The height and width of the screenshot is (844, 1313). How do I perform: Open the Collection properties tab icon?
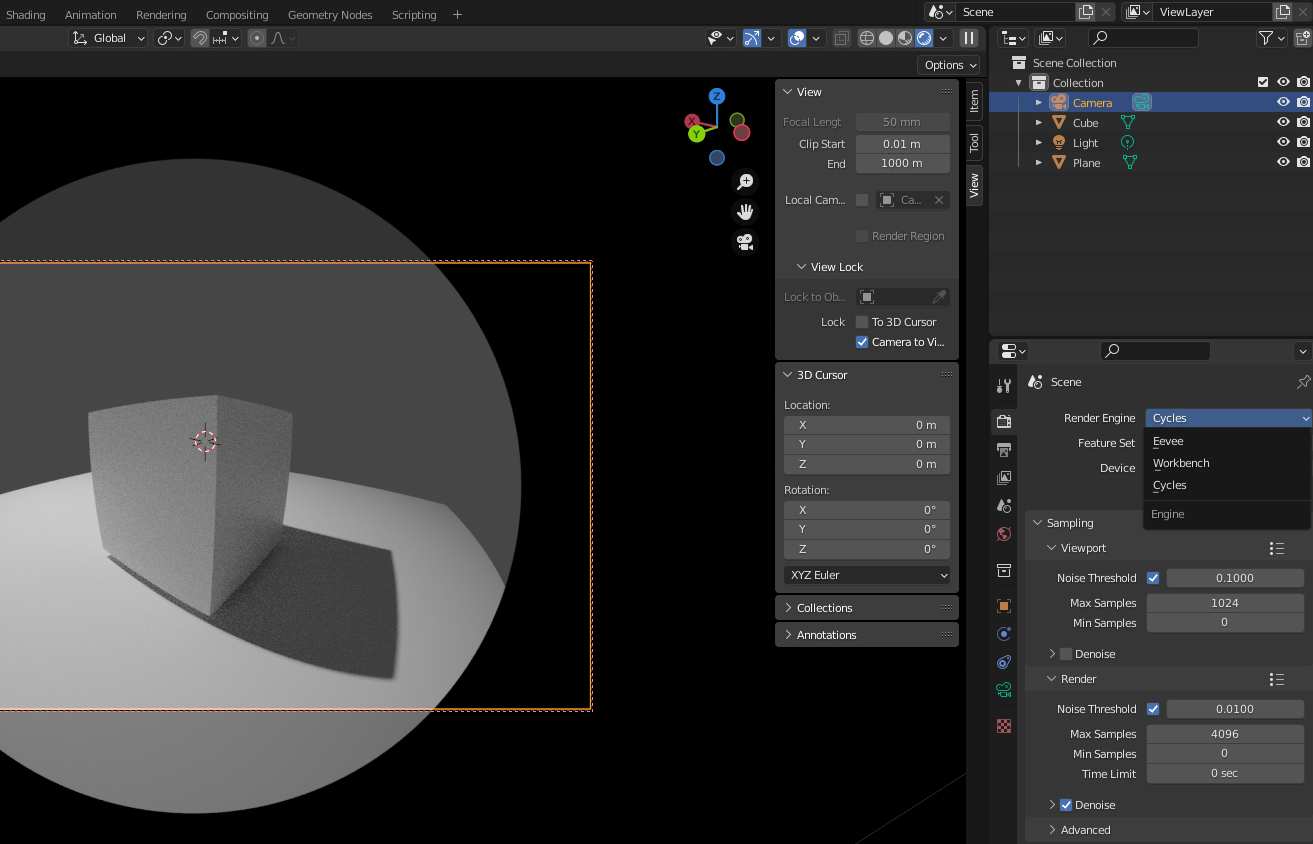1004,570
